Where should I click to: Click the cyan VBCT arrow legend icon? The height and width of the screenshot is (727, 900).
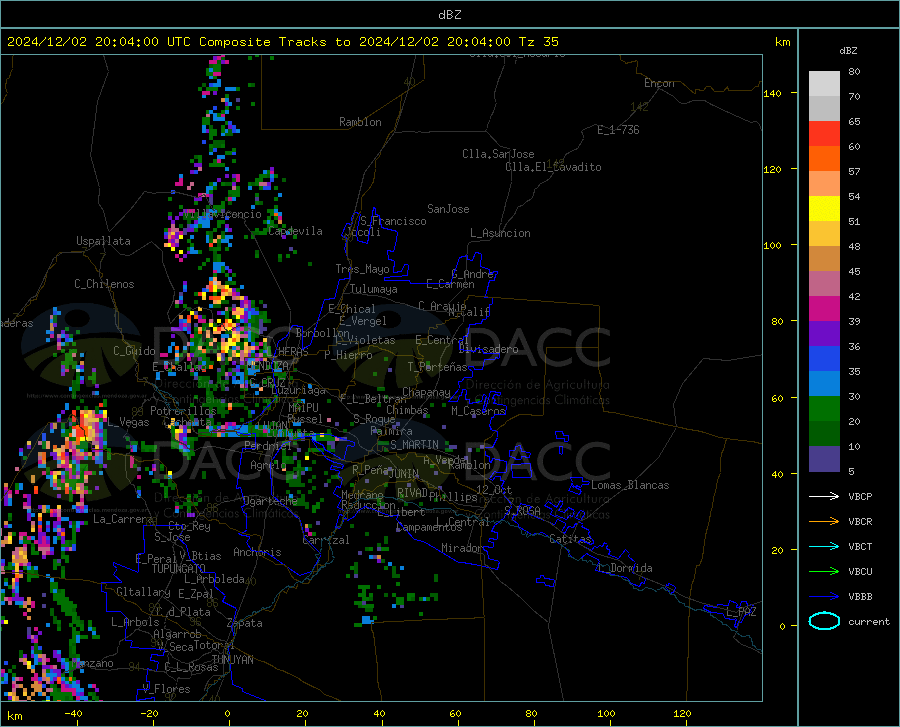click(x=824, y=546)
